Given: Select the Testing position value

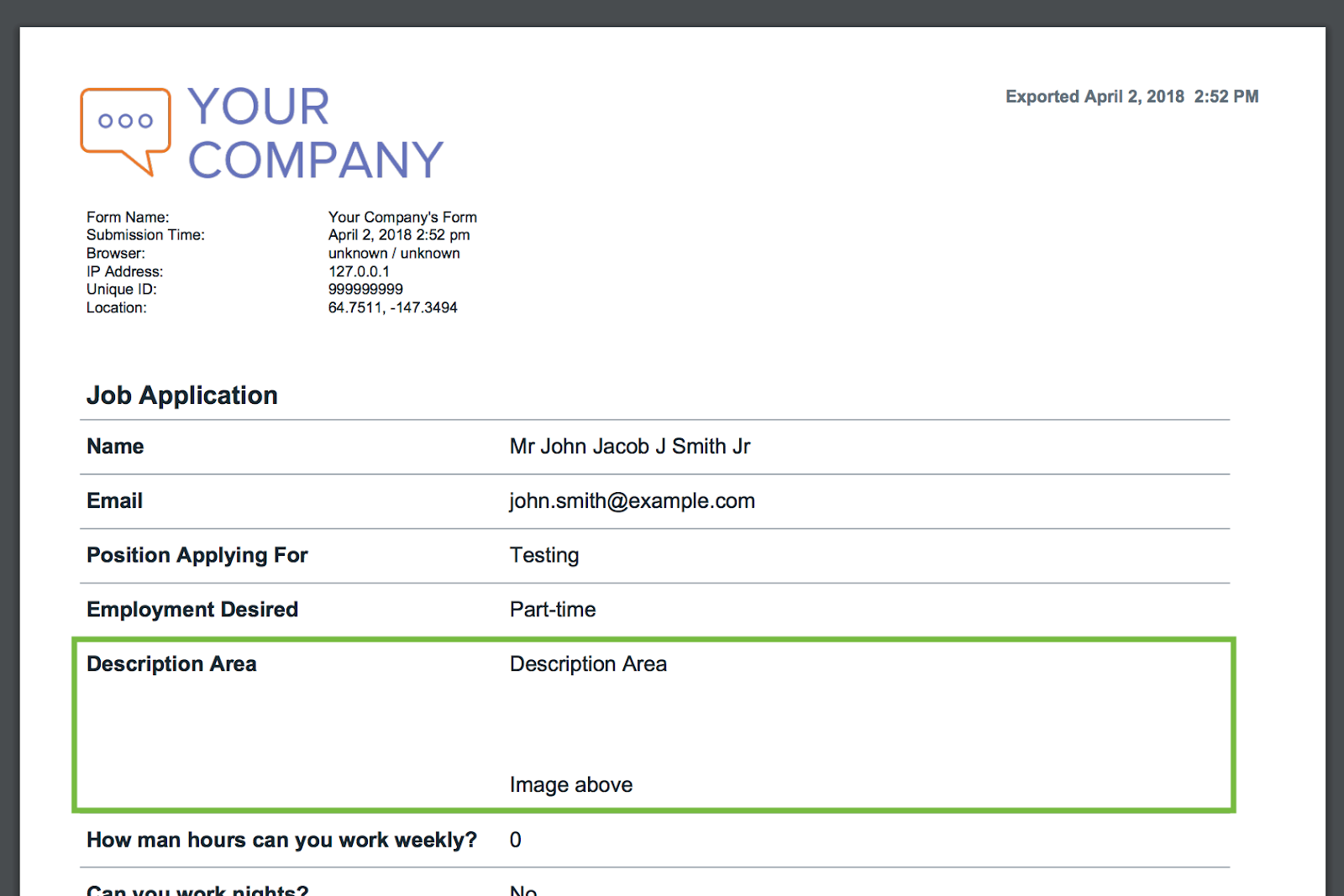Looking at the screenshot, I should click(544, 555).
